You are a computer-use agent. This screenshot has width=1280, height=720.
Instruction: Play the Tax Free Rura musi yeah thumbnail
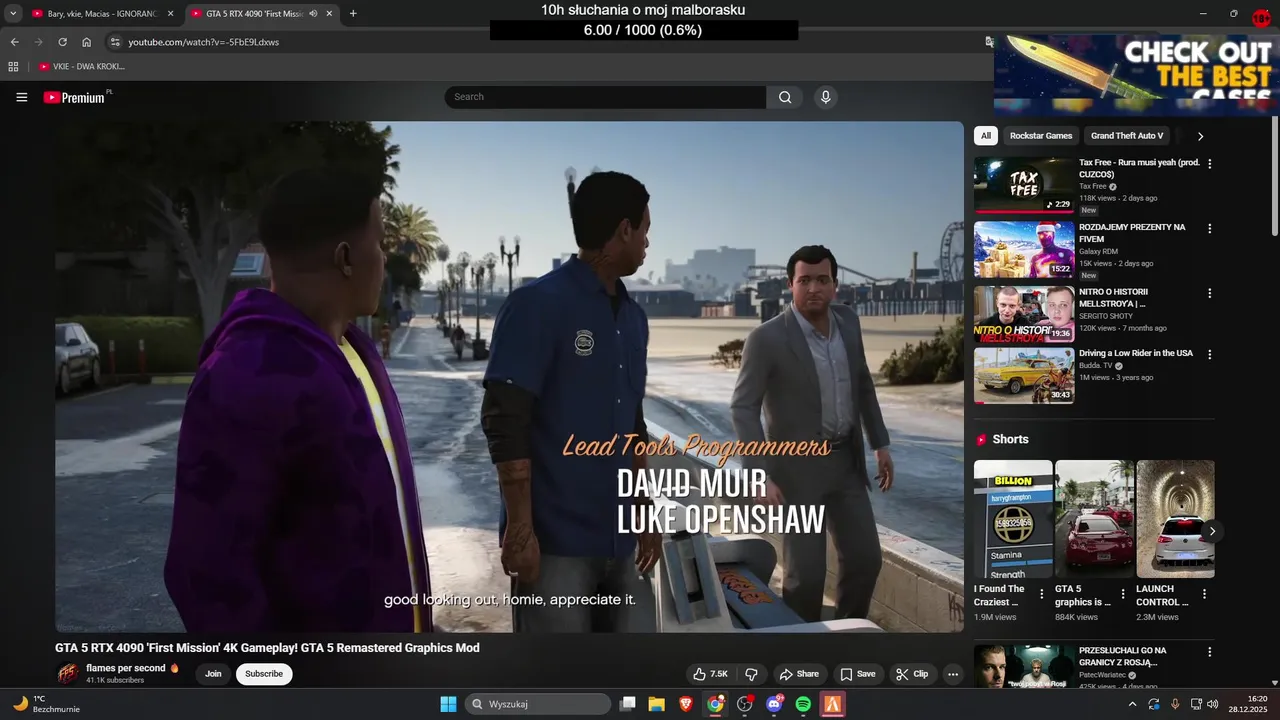tap(1024, 184)
